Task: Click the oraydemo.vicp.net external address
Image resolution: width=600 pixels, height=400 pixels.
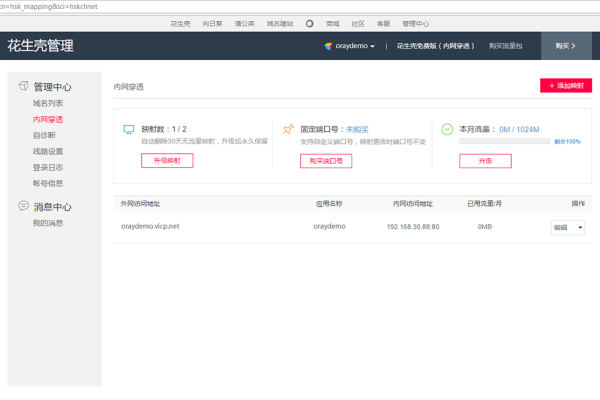Action: click(150, 227)
